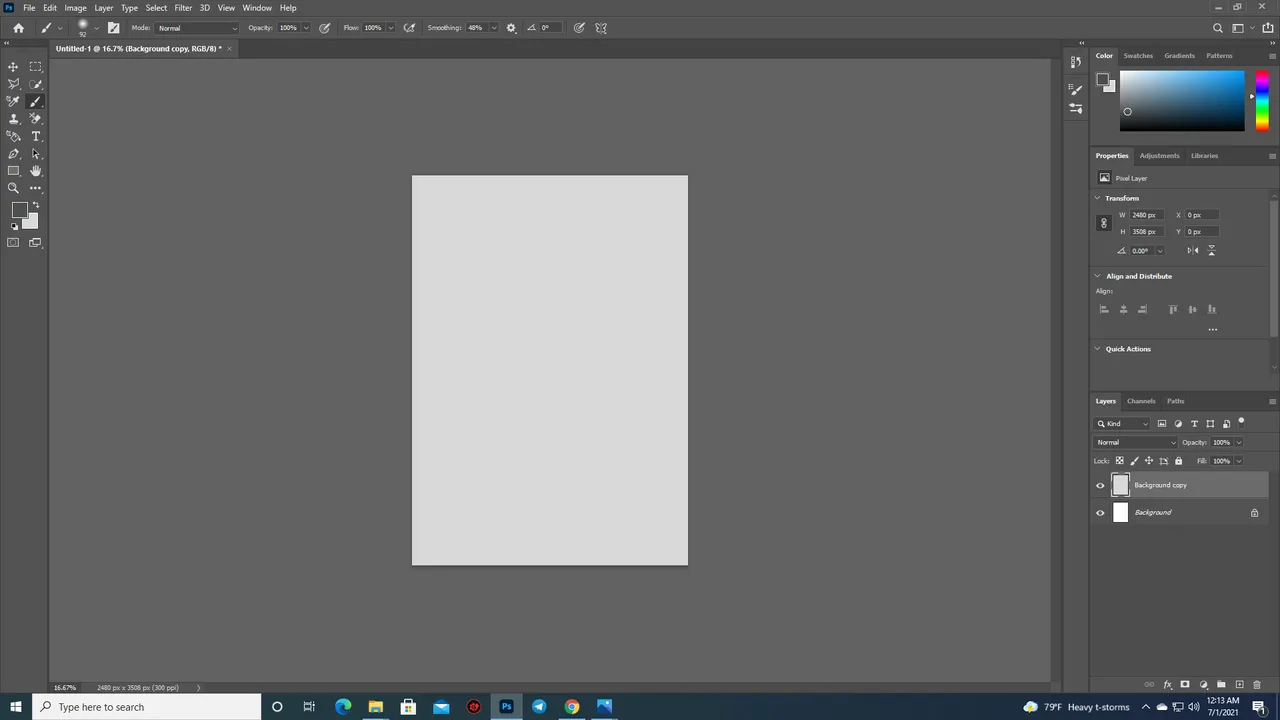Reset default foreground and background colors
The height and width of the screenshot is (720, 1280).
pyautogui.click(x=14, y=227)
